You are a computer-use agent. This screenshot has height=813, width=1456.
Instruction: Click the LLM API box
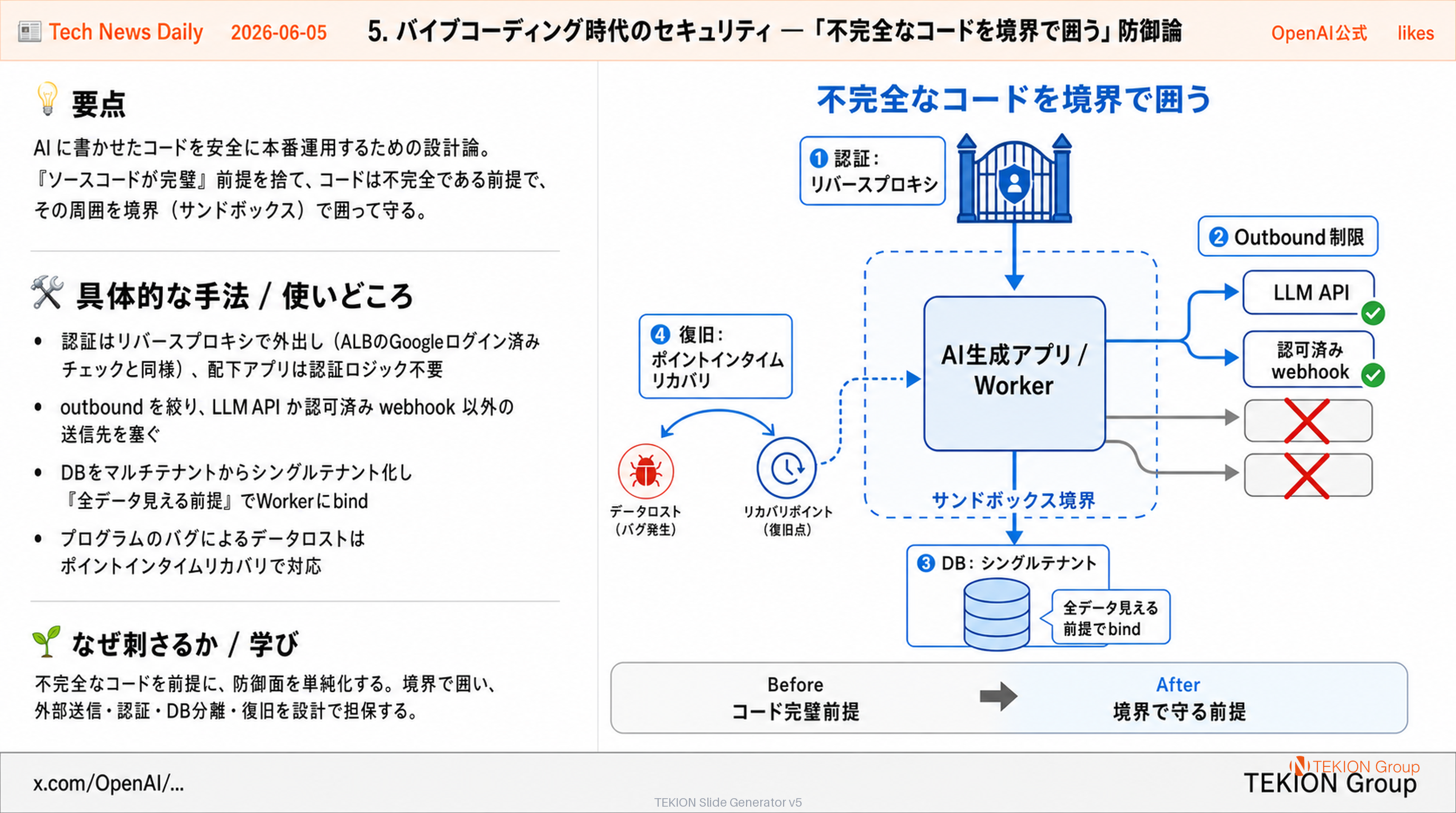click(x=1309, y=292)
